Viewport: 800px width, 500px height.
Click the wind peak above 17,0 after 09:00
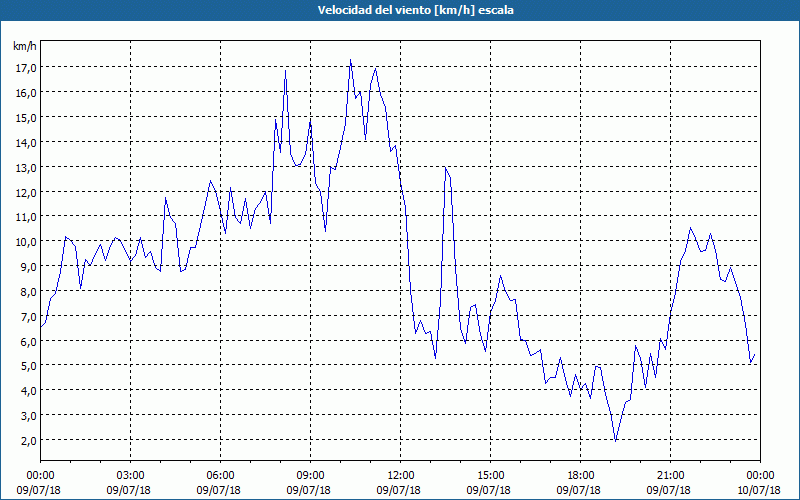(x=351, y=60)
